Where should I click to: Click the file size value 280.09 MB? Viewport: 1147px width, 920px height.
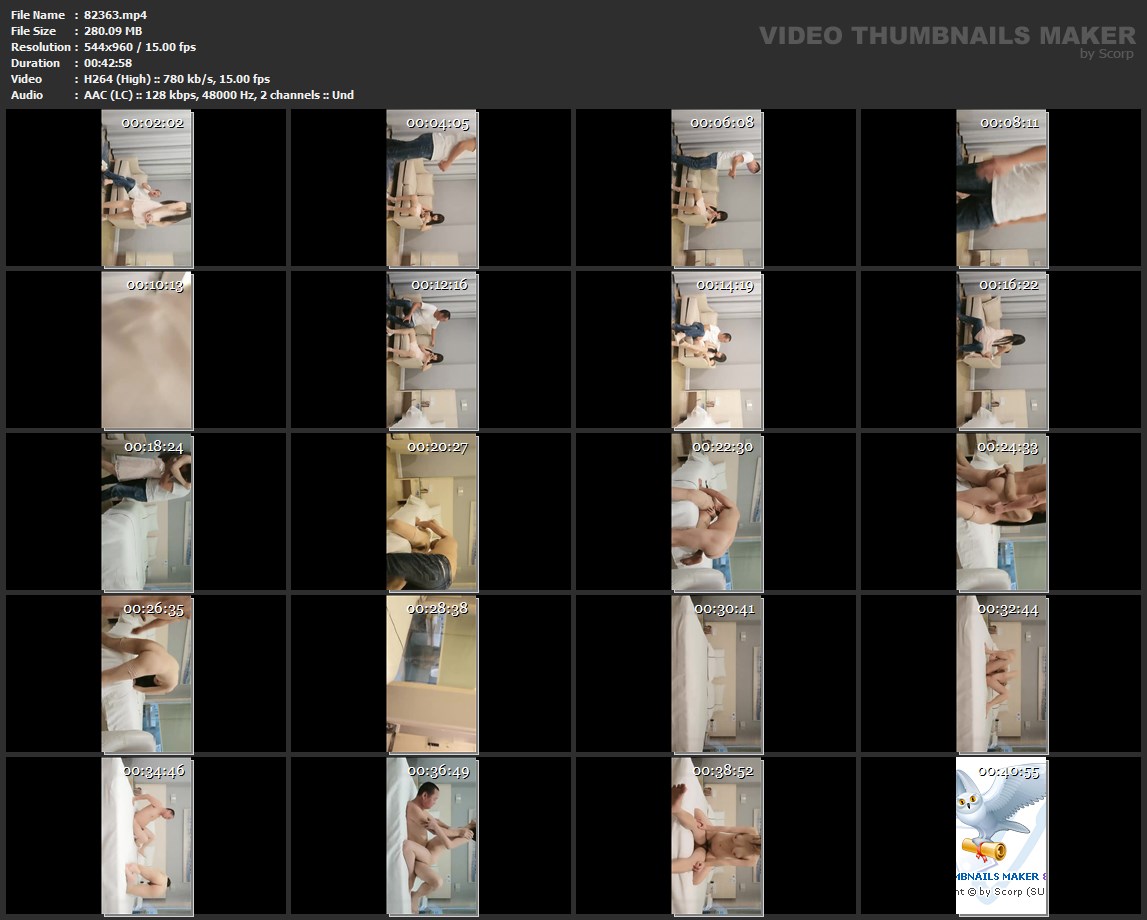(113, 31)
